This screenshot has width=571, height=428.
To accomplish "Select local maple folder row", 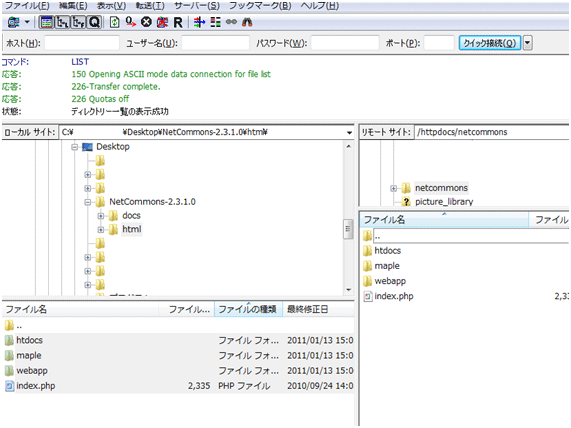I will tap(178, 356).
